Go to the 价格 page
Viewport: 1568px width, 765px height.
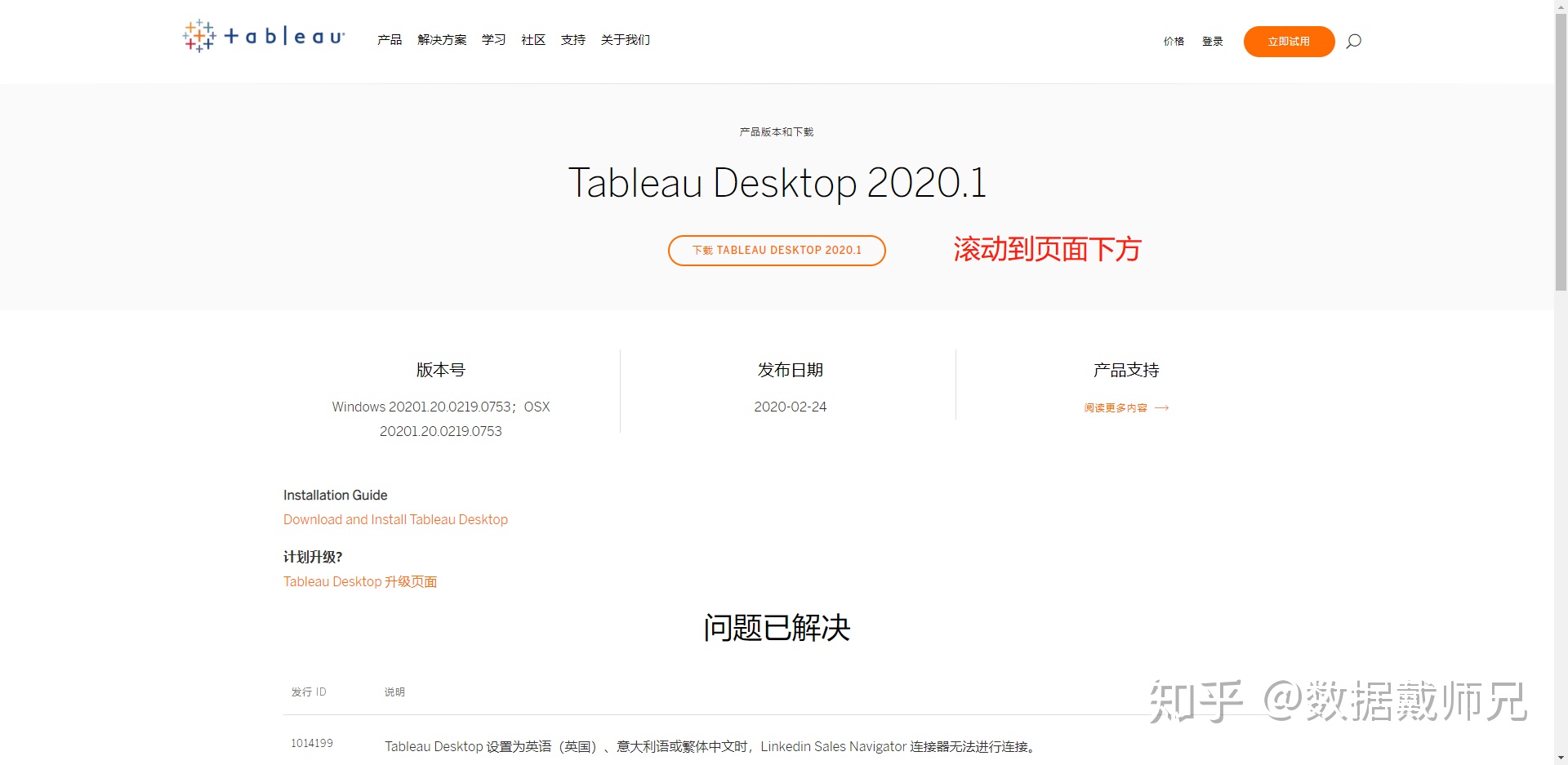(1174, 41)
